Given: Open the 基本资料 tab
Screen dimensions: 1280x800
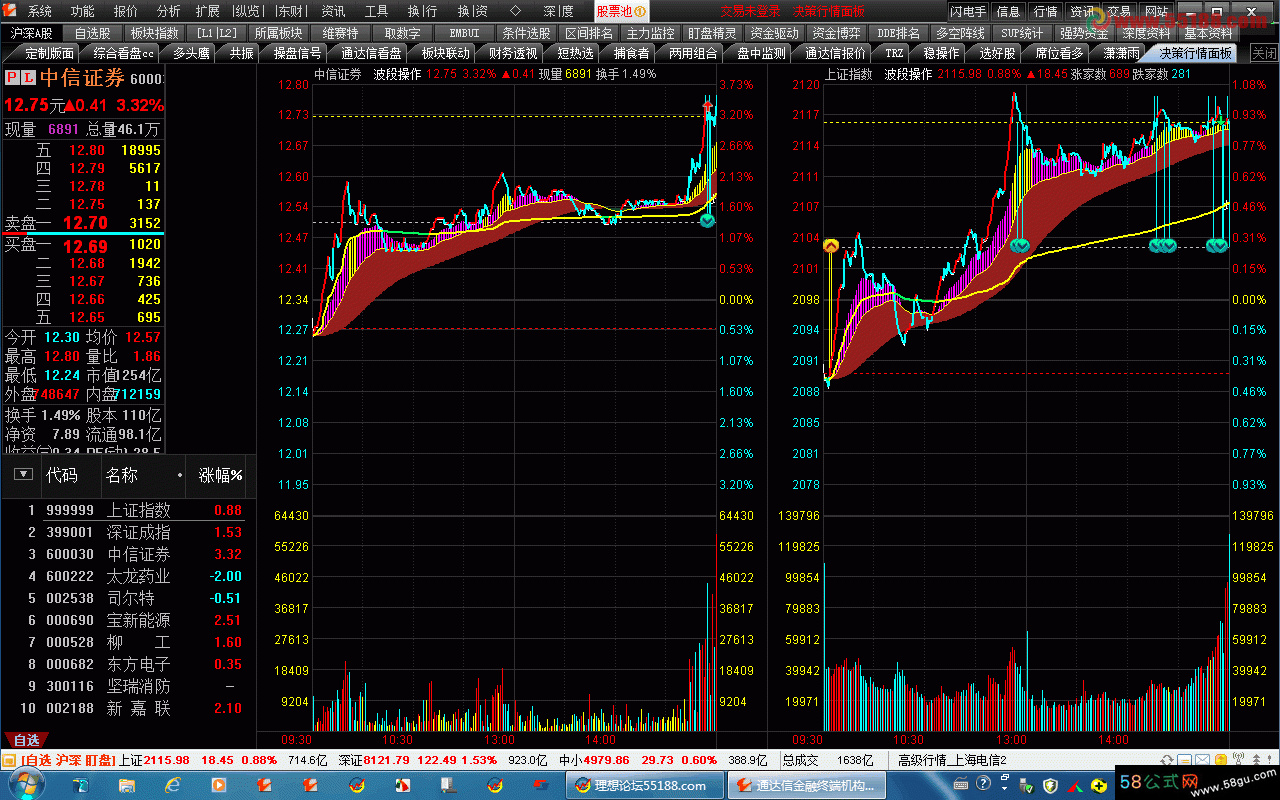Looking at the screenshot, I should [1208, 33].
